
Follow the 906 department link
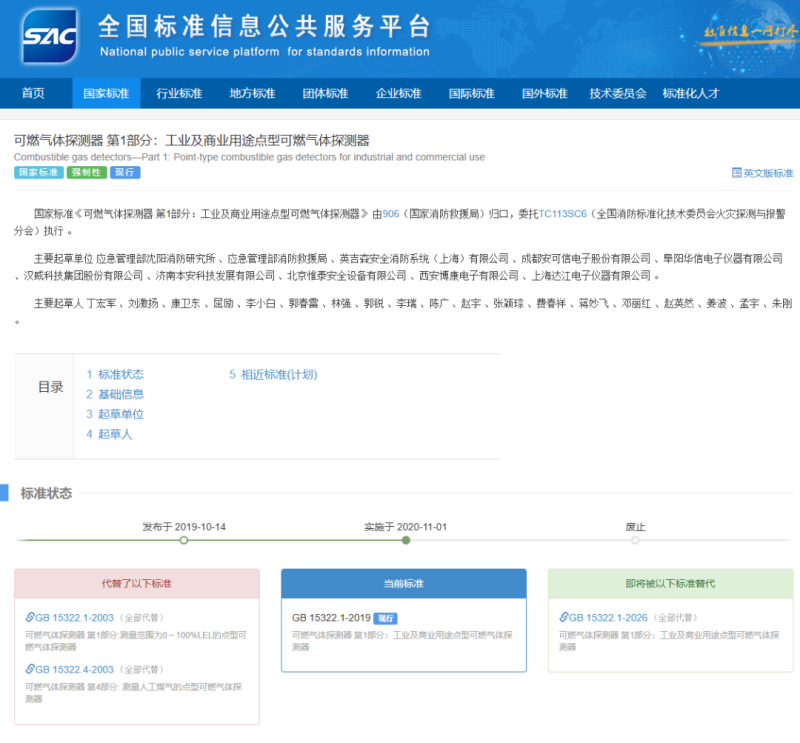pos(390,213)
